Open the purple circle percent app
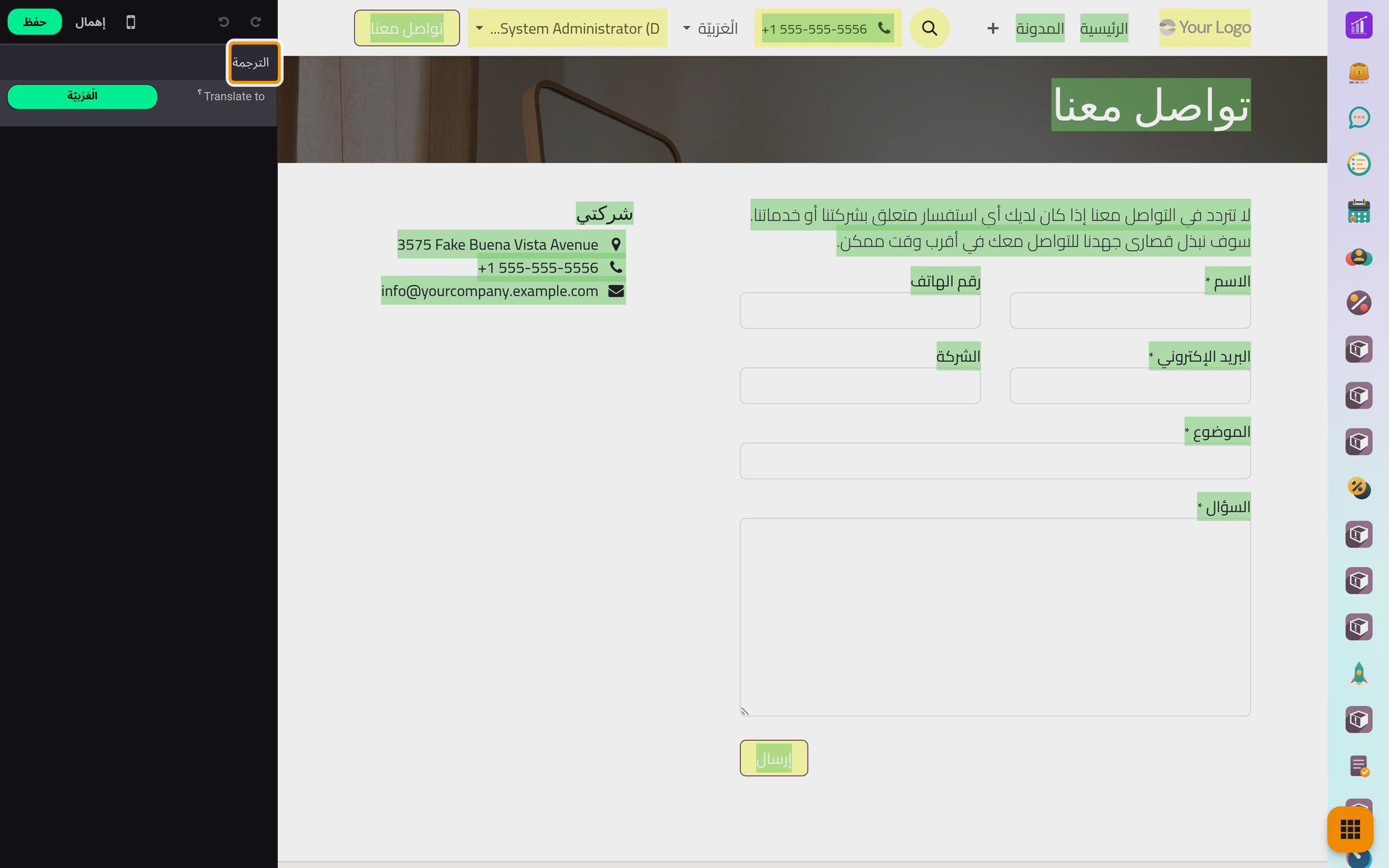Image resolution: width=1389 pixels, height=868 pixels. coord(1359,303)
